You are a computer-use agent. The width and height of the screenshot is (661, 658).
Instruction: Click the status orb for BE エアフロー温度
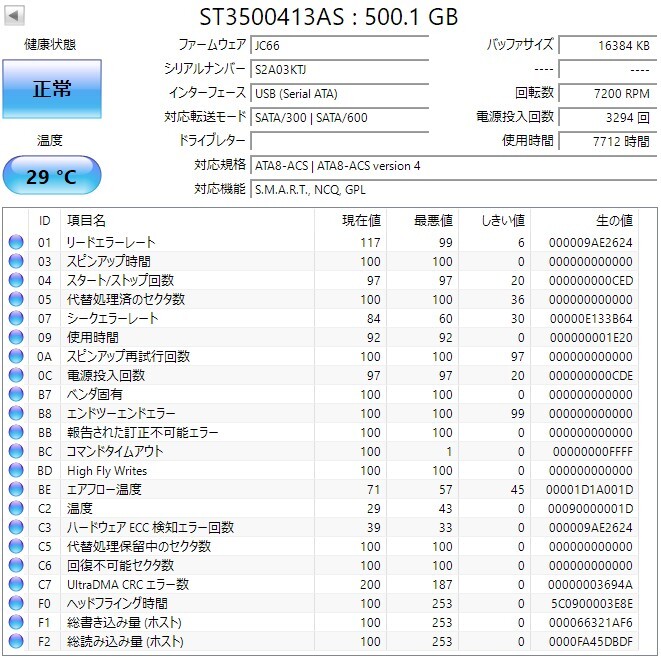[16, 489]
